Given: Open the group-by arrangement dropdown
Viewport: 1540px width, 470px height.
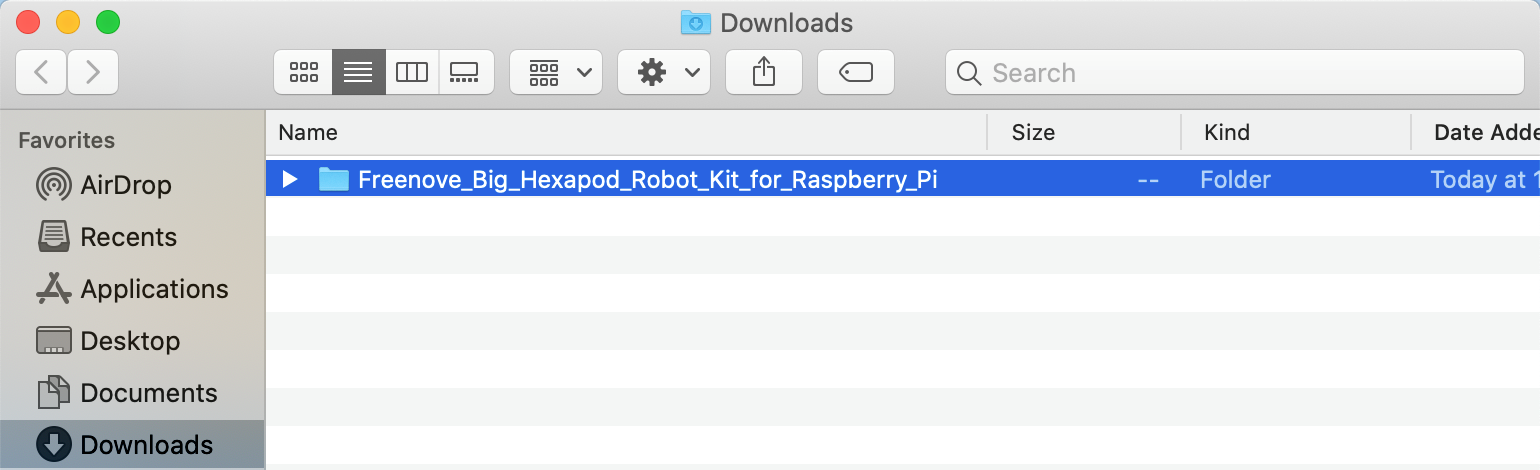Looking at the screenshot, I should click(556, 72).
